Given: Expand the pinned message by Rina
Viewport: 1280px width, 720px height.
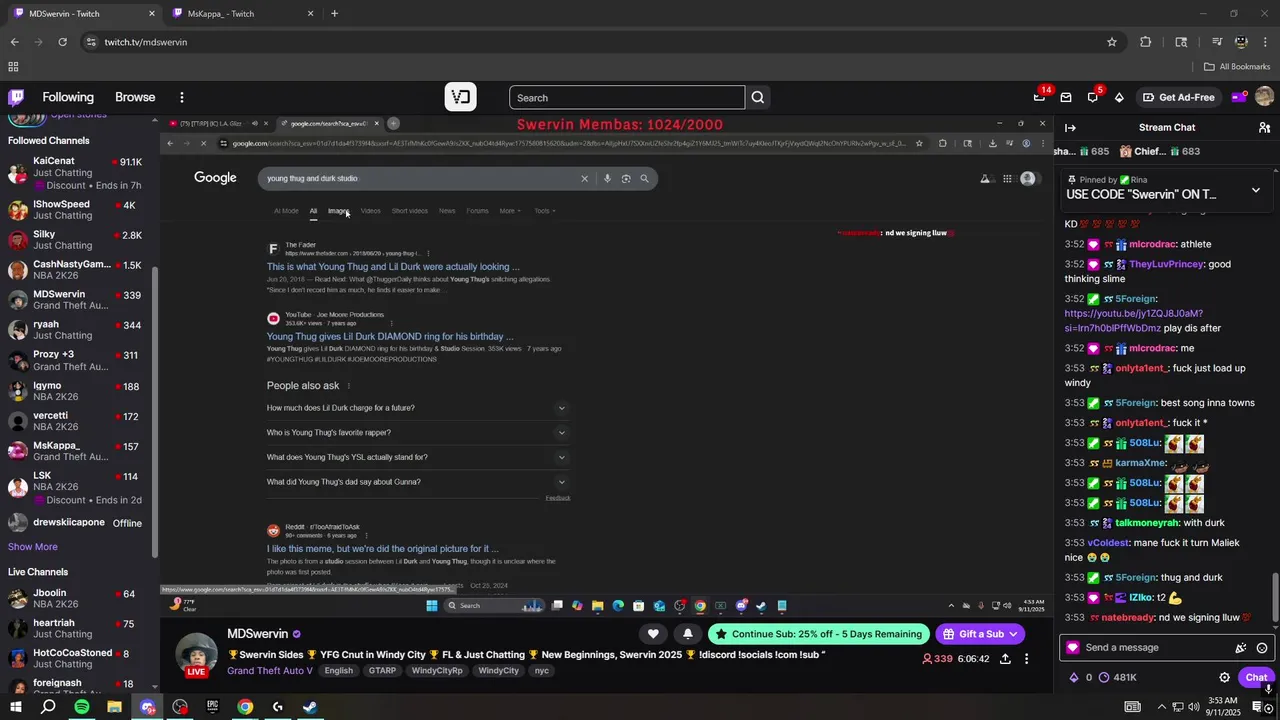Looking at the screenshot, I should coord(1256,190).
